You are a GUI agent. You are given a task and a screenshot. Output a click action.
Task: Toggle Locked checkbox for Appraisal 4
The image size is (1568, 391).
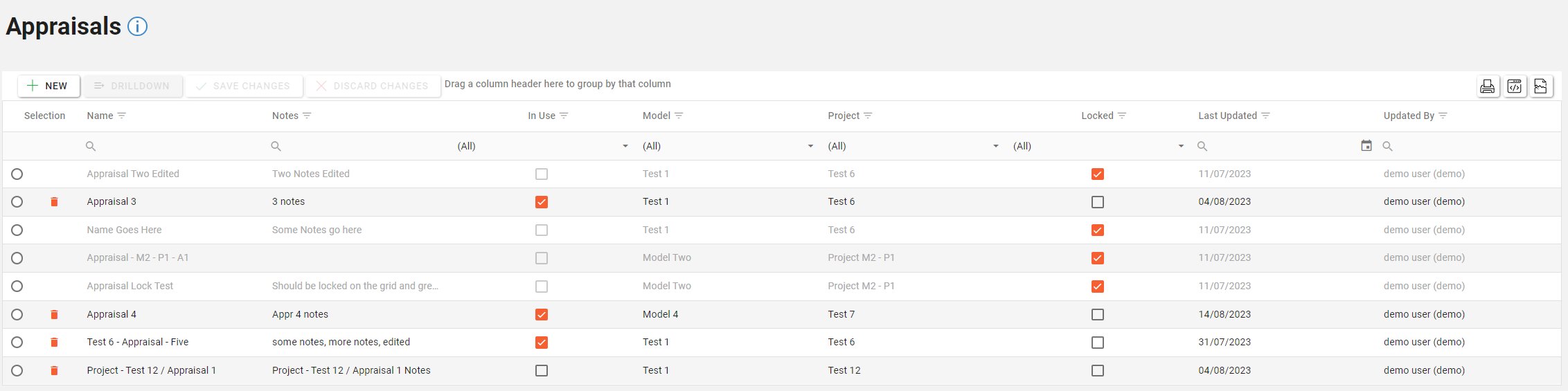coord(1098,315)
